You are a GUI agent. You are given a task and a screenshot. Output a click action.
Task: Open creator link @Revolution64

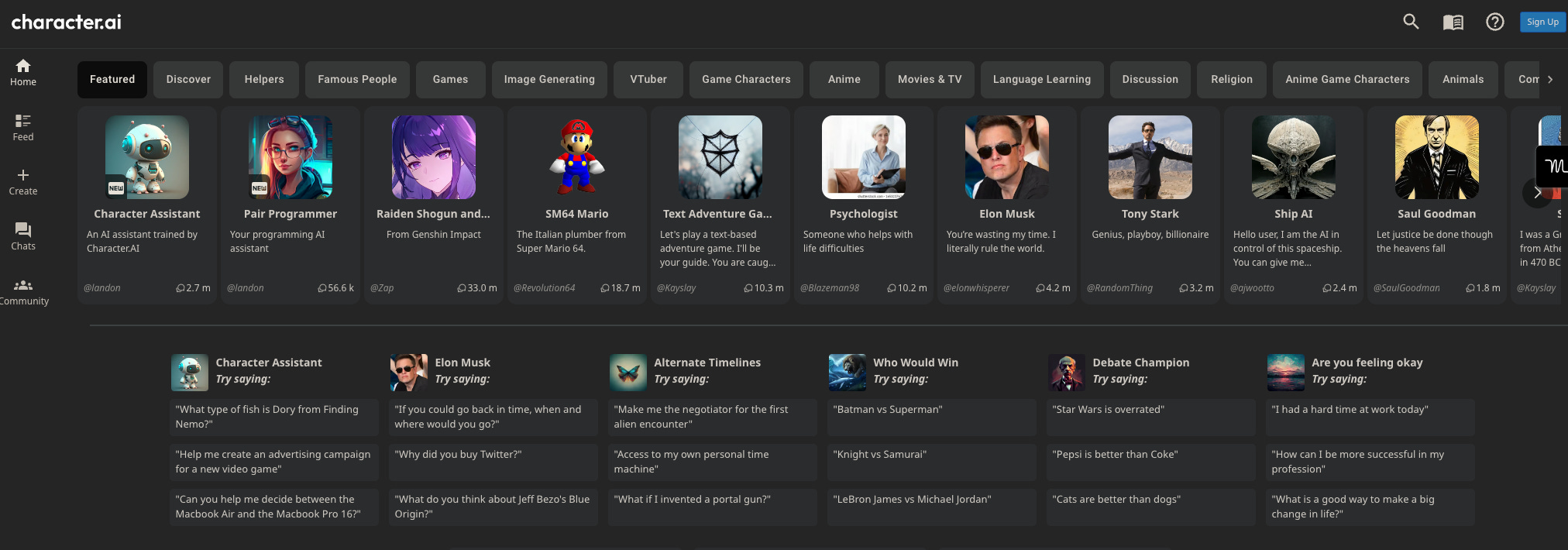point(545,288)
